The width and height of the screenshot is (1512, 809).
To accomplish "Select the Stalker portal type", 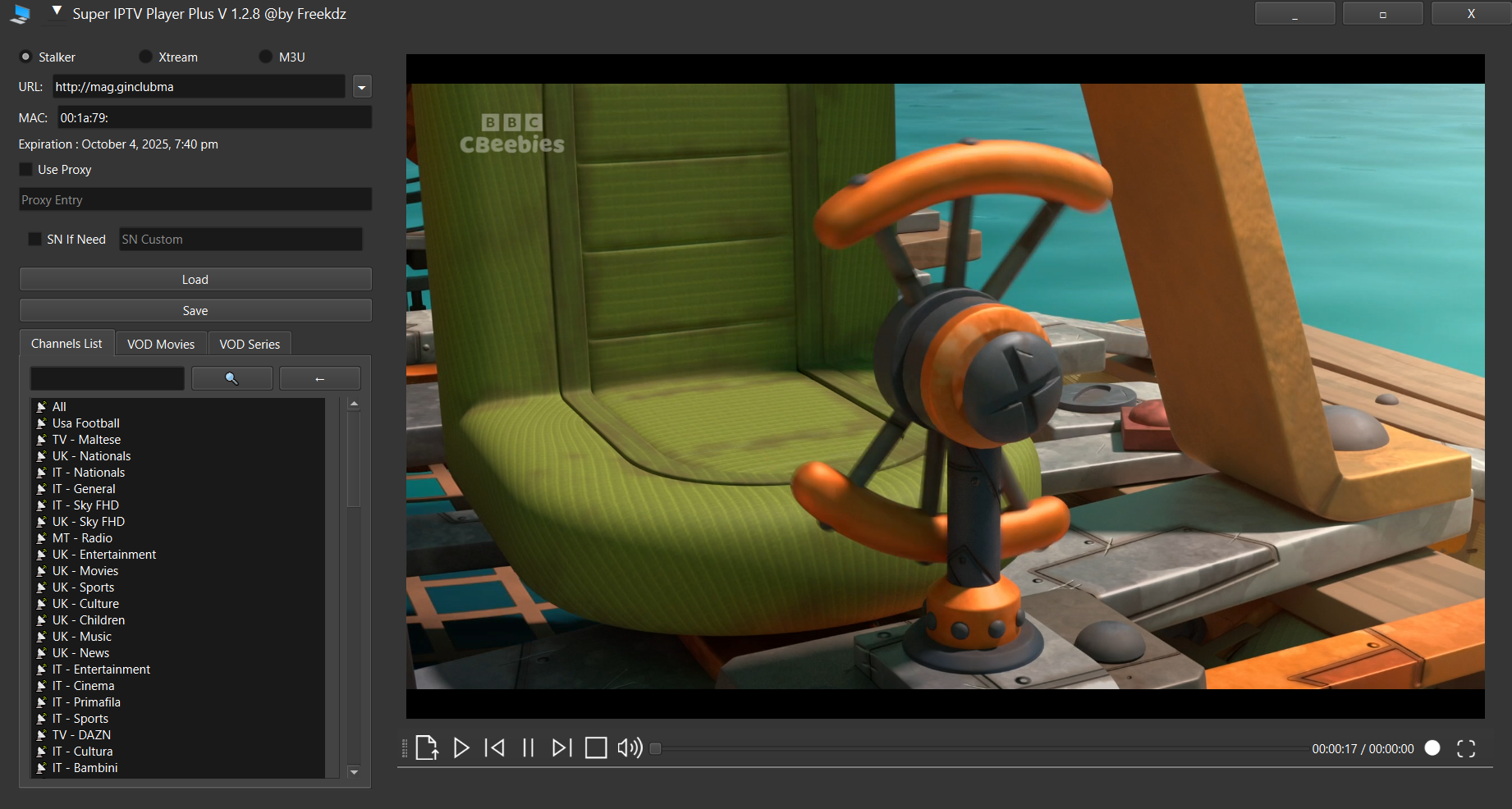I will coord(48,57).
